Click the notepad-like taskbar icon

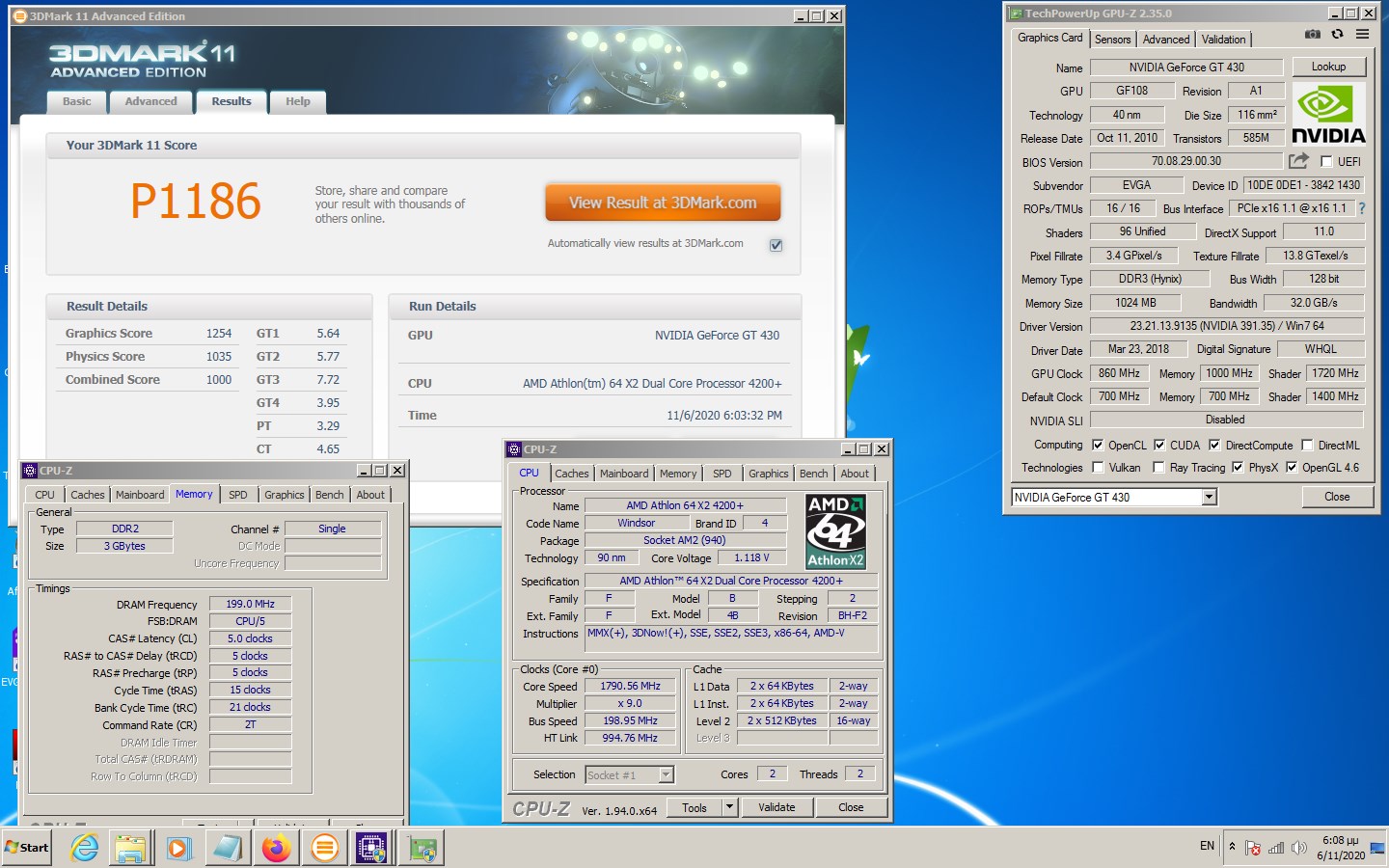228,848
